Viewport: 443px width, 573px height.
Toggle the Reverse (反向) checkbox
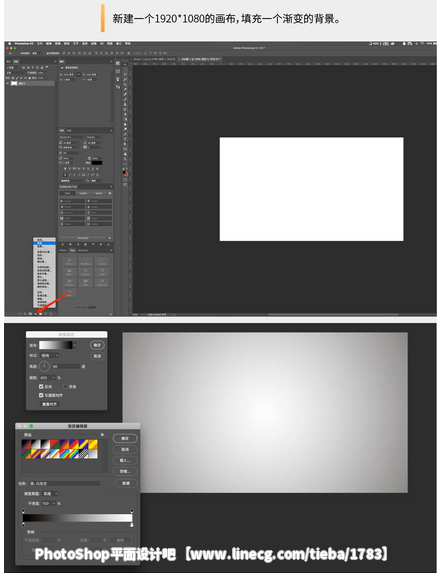pyautogui.click(x=41, y=387)
